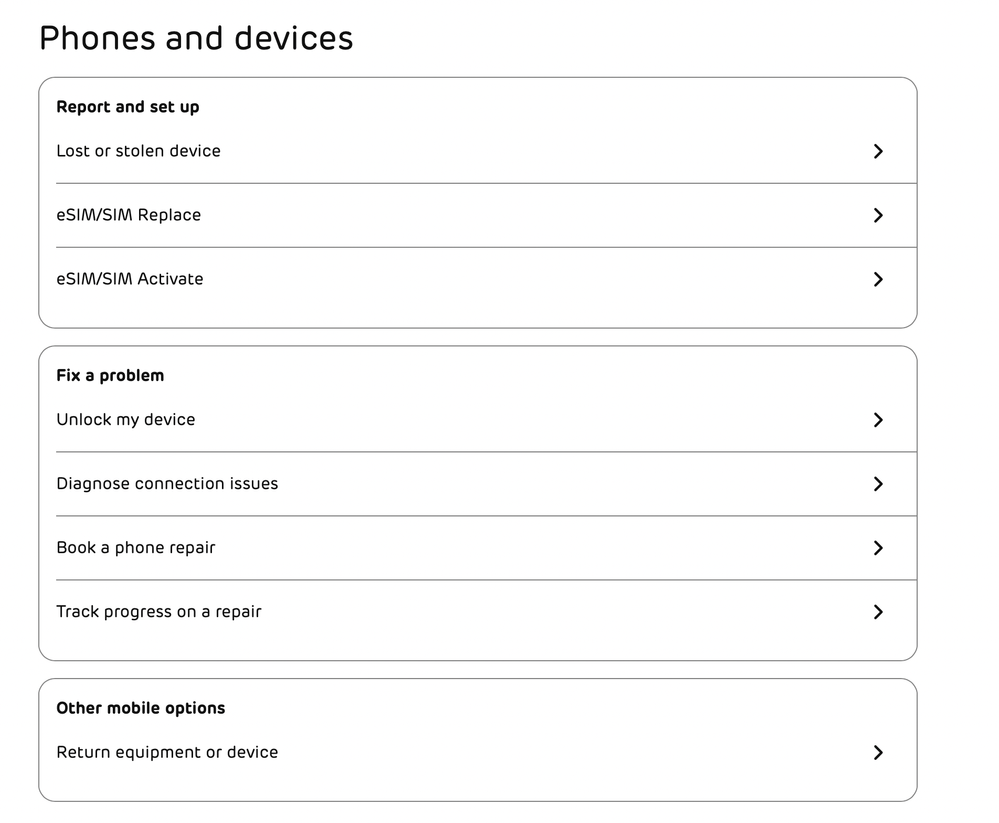Click chevron arrow beside Unlock my device
The width and height of the screenshot is (999, 823).
pyautogui.click(x=878, y=420)
